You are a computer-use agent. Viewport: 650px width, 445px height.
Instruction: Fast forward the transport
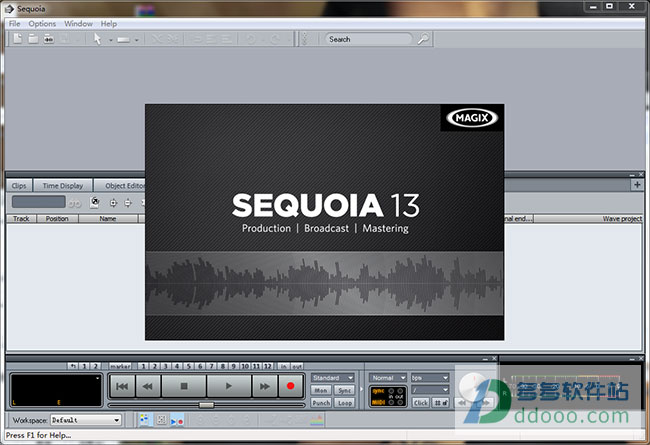click(x=264, y=386)
